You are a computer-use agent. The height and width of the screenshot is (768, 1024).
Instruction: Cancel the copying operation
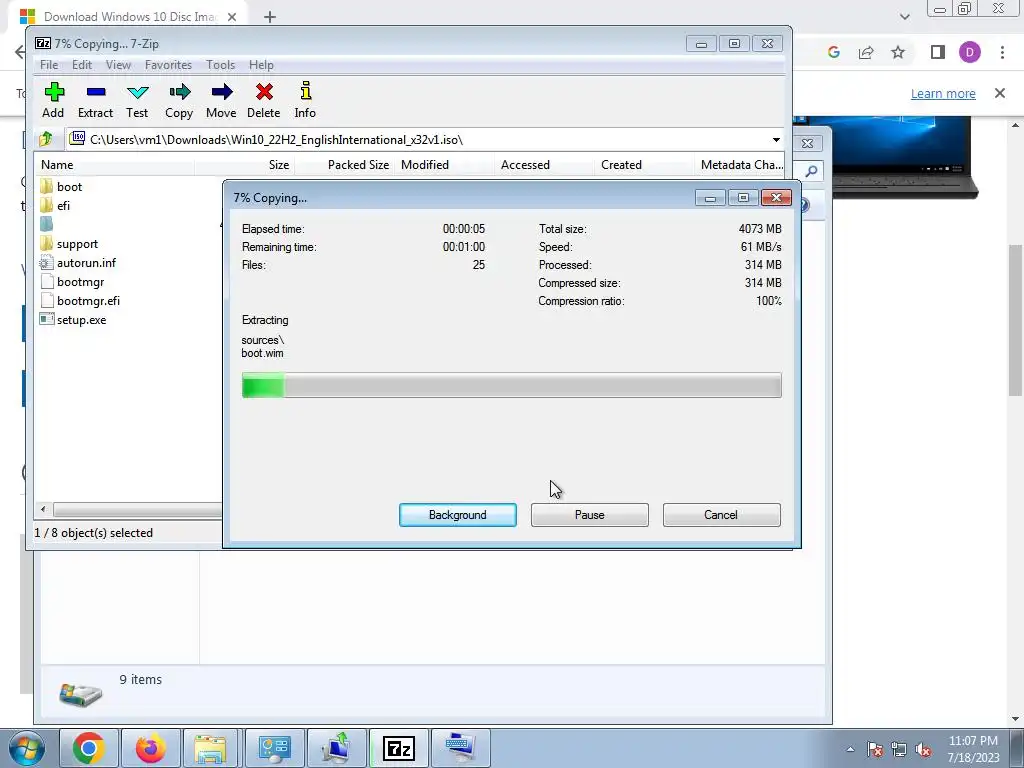click(721, 515)
